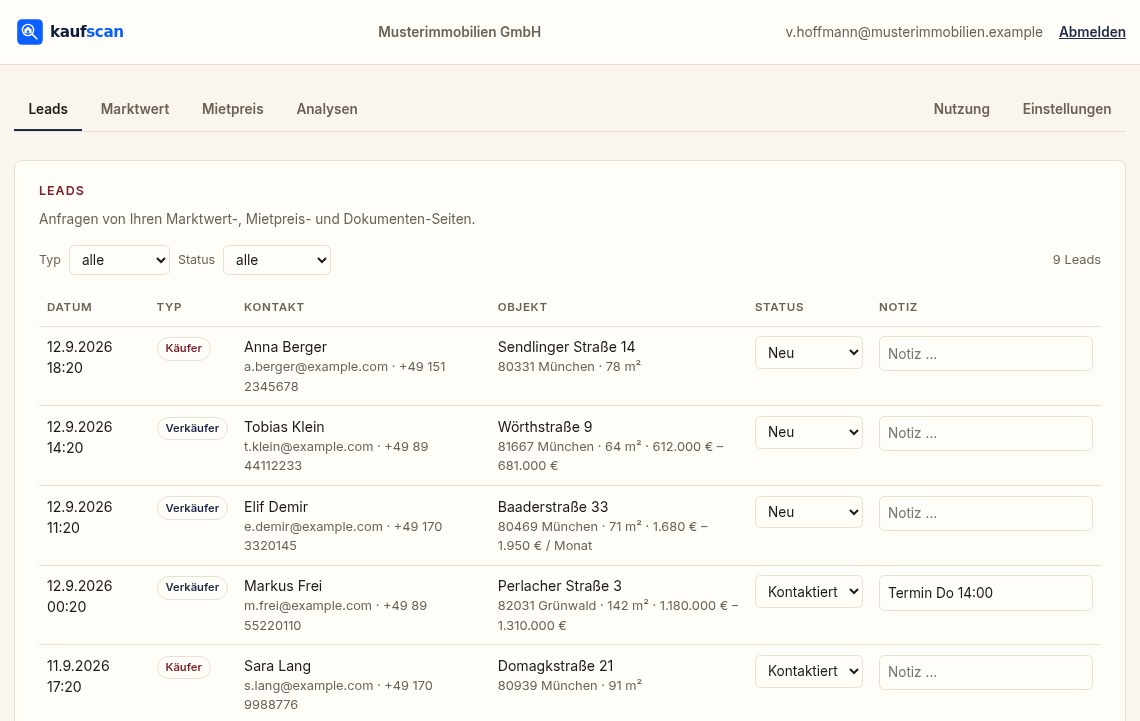The image size is (1140, 721).
Task: Click the '9 Leads' count text
Action: pyautogui.click(x=1076, y=260)
